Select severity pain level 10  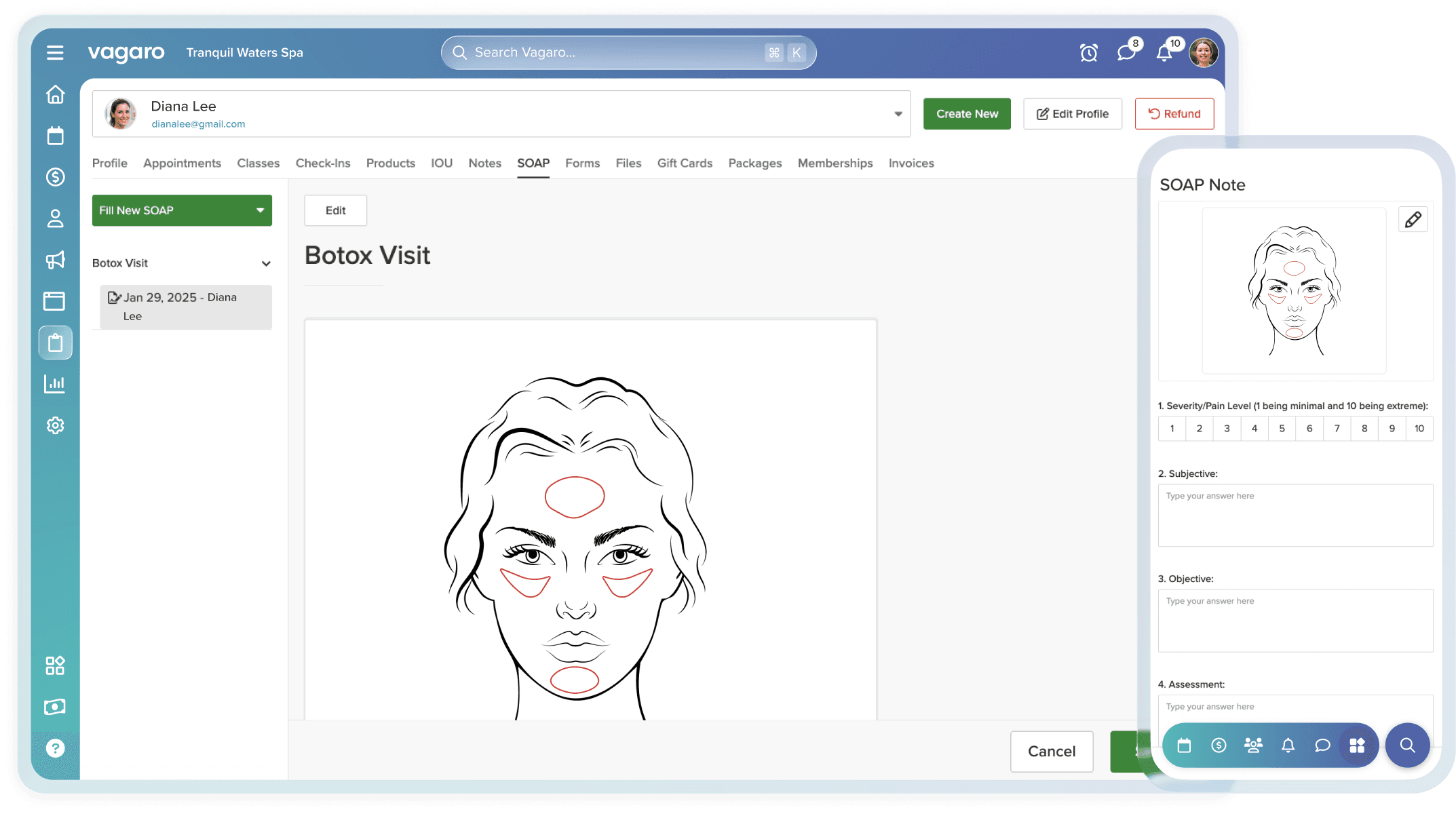[x=1419, y=428]
